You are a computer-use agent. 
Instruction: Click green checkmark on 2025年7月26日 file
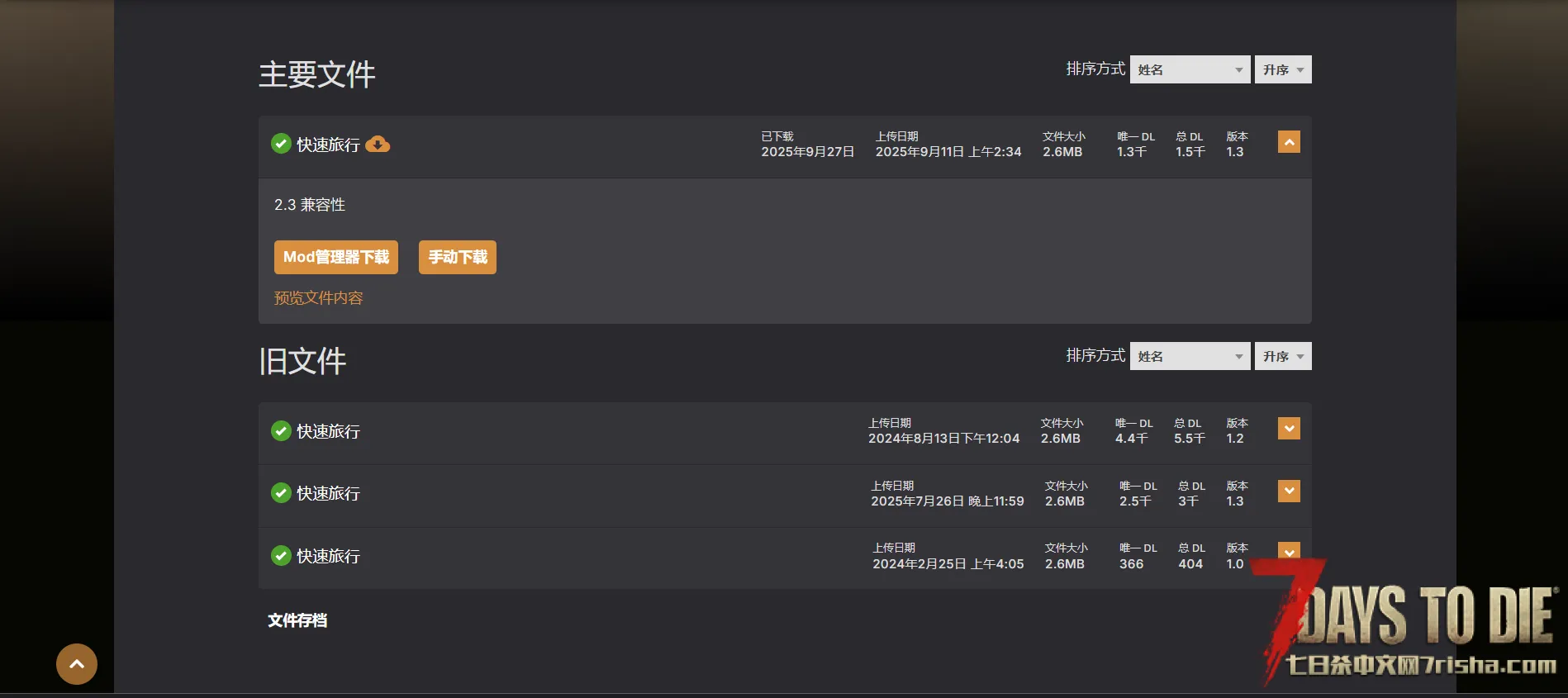[x=281, y=493]
